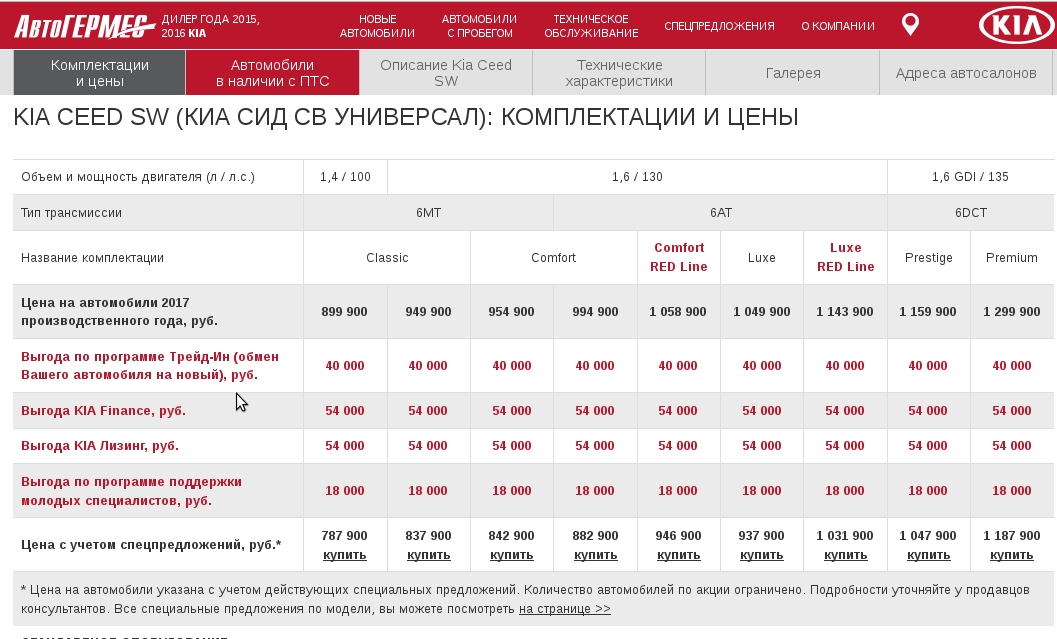Click the Luxe trim header
The width and height of the screenshot is (1057, 639).
[x=762, y=257]
